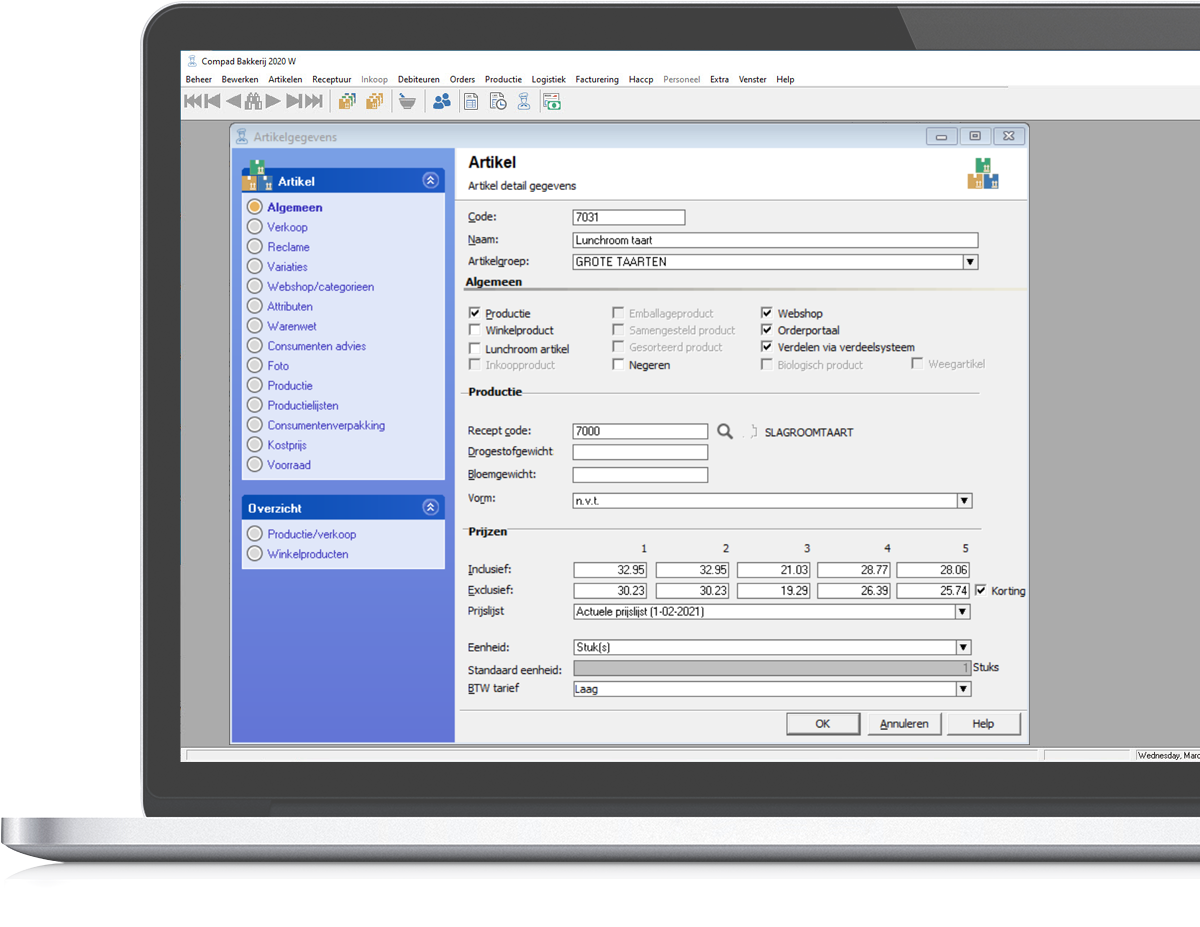Open the Logistiek menu
Viewport: 1200px width, 927px height.
click(x=548, y=79)
